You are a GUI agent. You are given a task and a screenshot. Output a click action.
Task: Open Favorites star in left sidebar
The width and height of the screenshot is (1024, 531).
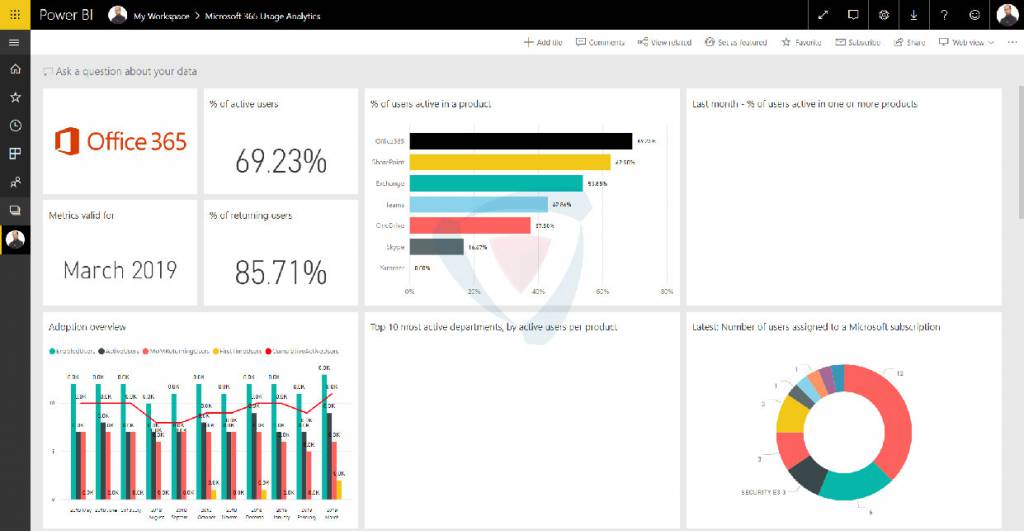pos(15,97)
